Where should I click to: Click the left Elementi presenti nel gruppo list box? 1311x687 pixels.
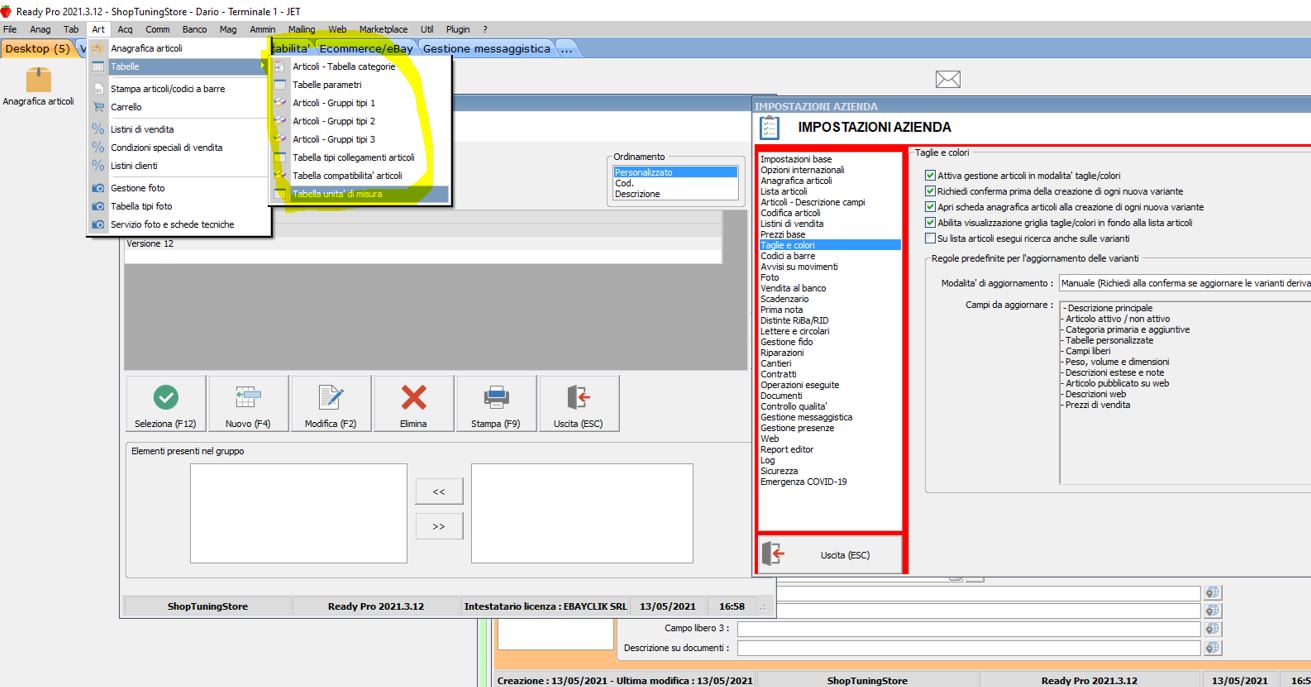coord(298,513)
